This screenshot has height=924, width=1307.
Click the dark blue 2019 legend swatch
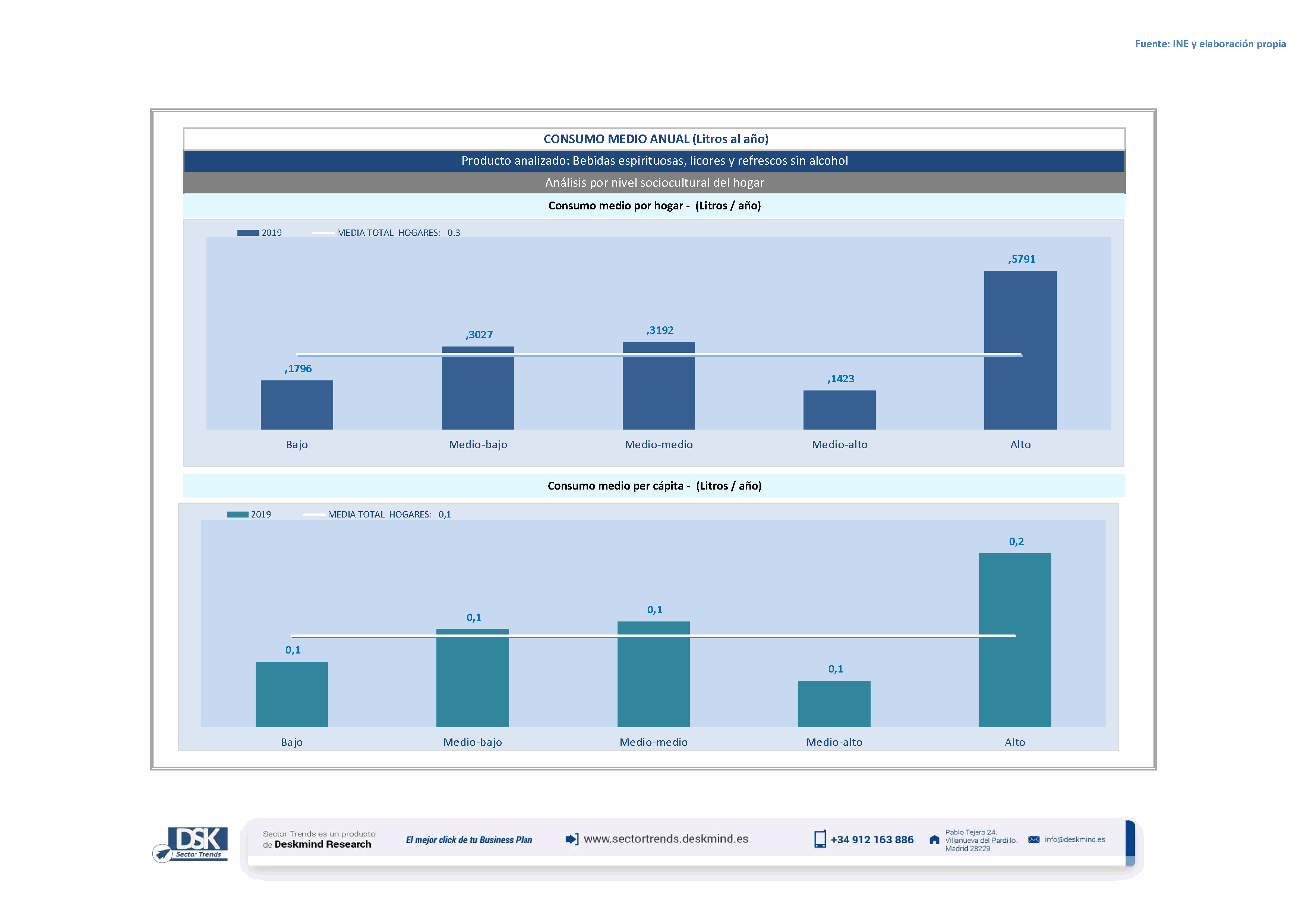[248, 233]
